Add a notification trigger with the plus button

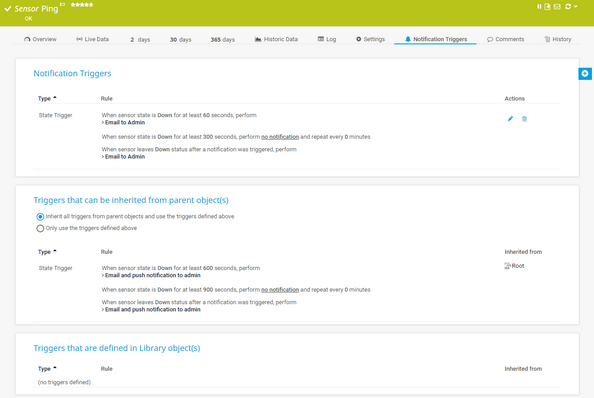tap(585, 73)
